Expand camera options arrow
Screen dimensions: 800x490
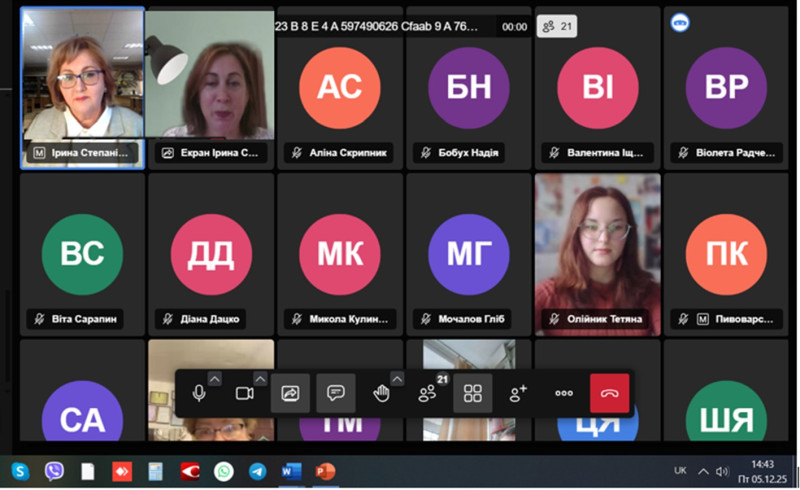click(261, 378)
